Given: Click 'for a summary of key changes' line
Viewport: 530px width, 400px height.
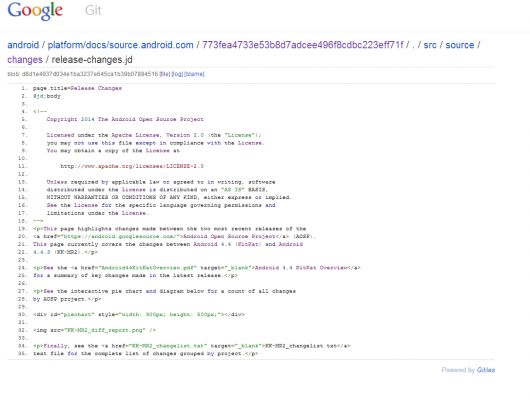Looking at the screenshot, I should coord(135,276).
